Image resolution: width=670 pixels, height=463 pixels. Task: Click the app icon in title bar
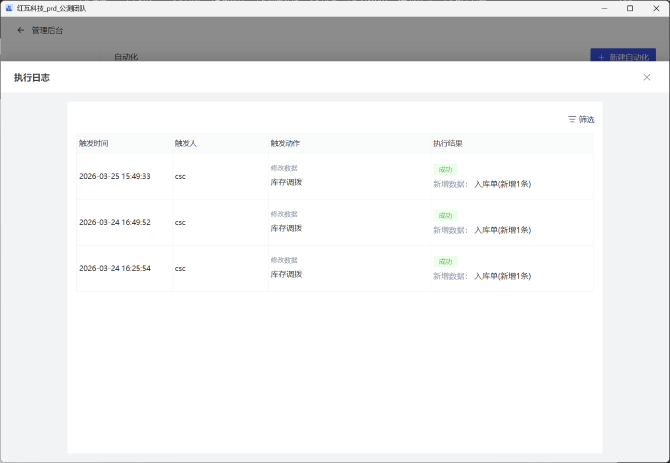pos(9,8)
